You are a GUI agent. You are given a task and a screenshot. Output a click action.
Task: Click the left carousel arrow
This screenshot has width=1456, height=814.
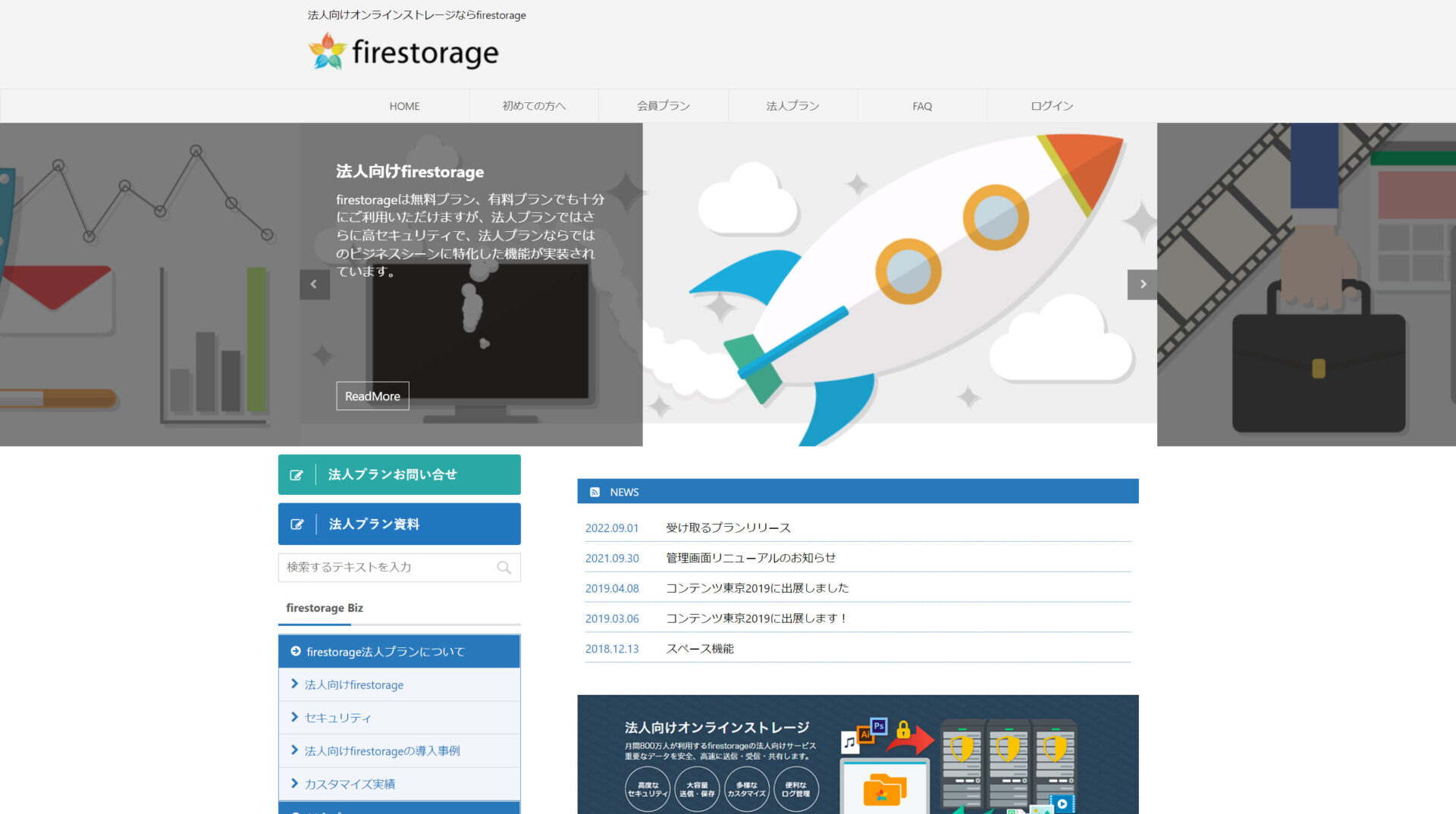[314, 284]
